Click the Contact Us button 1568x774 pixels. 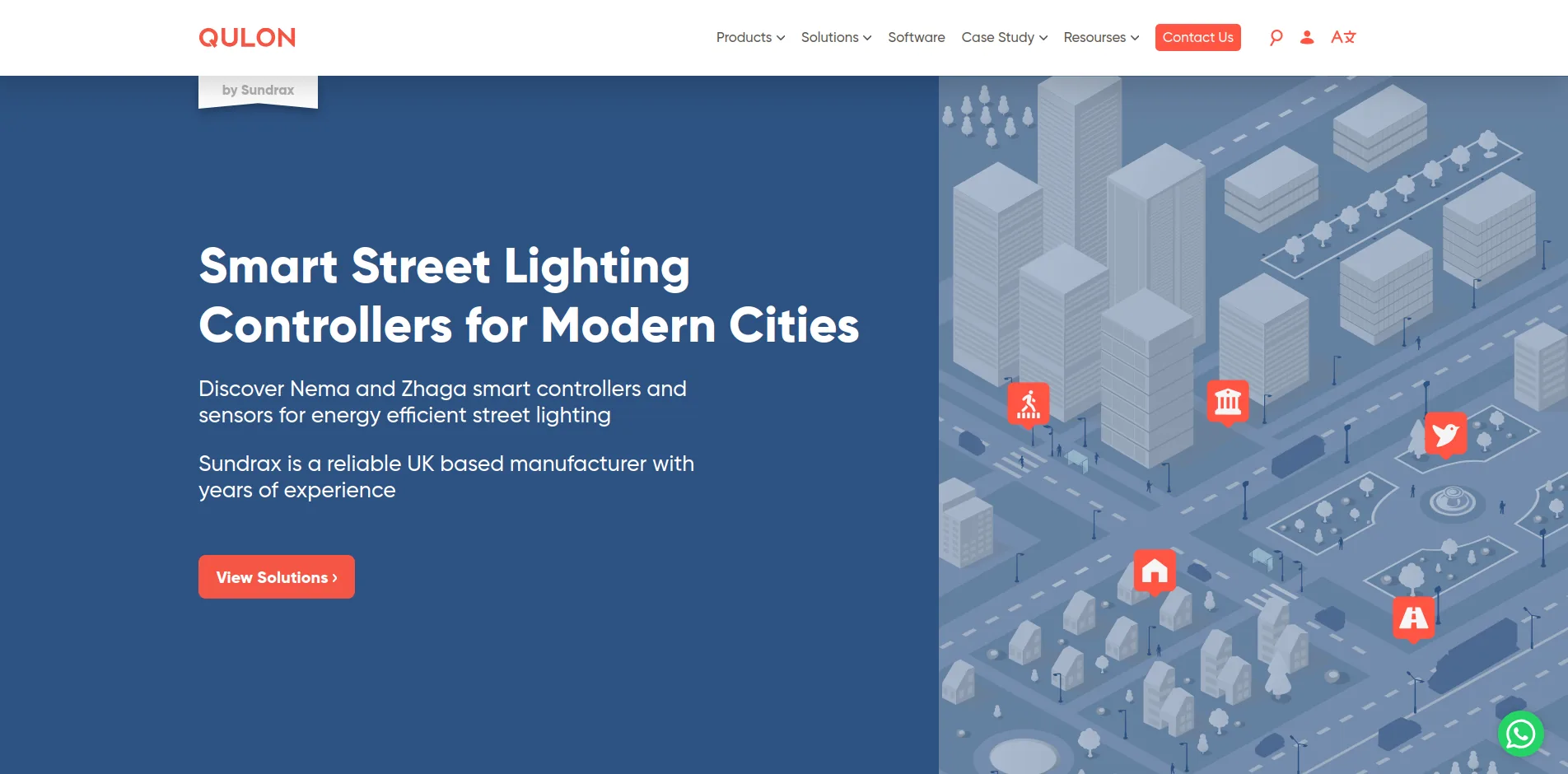coord(1197,38)
